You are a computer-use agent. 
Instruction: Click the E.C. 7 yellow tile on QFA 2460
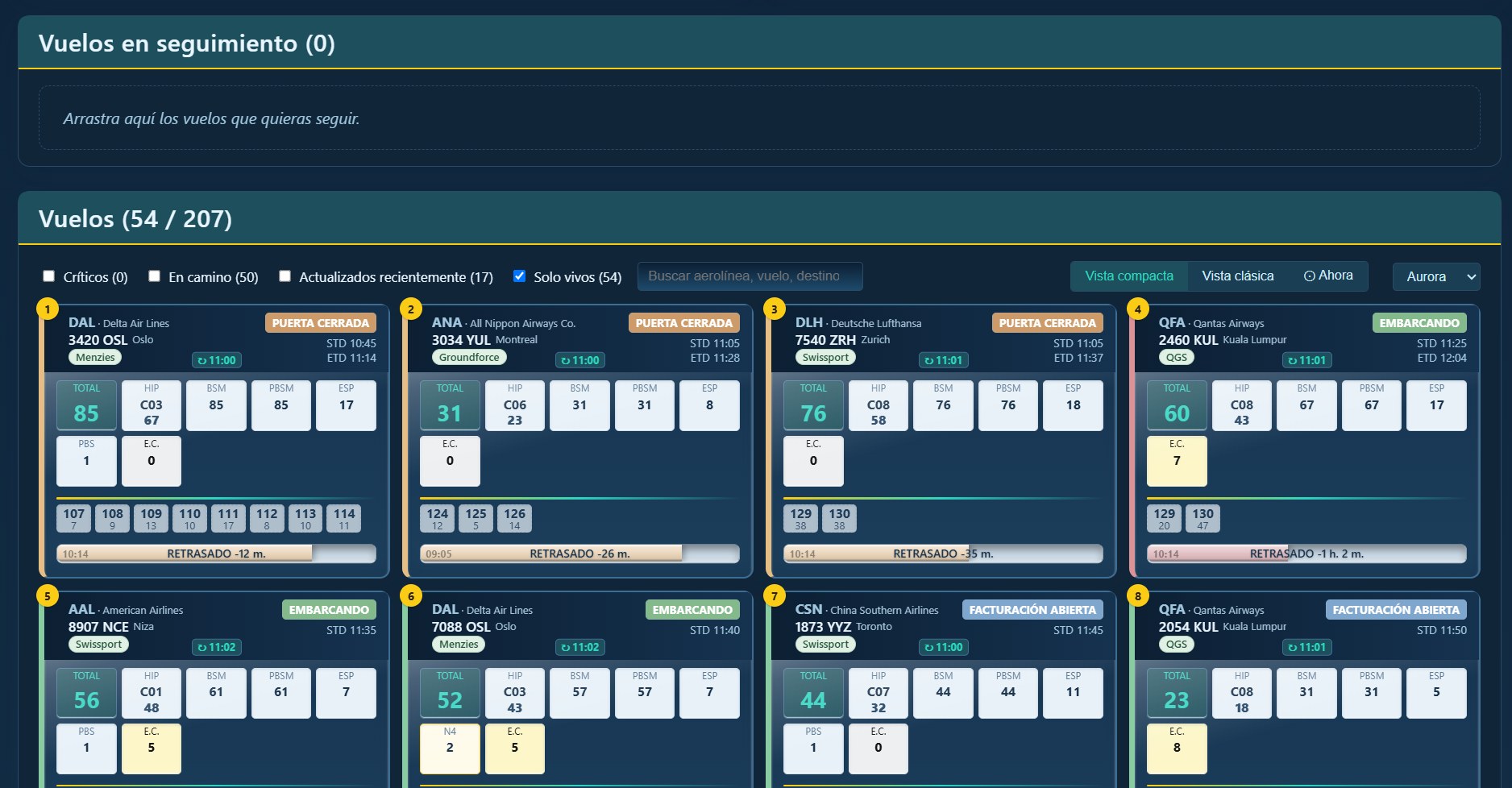tap(1177, 461)
